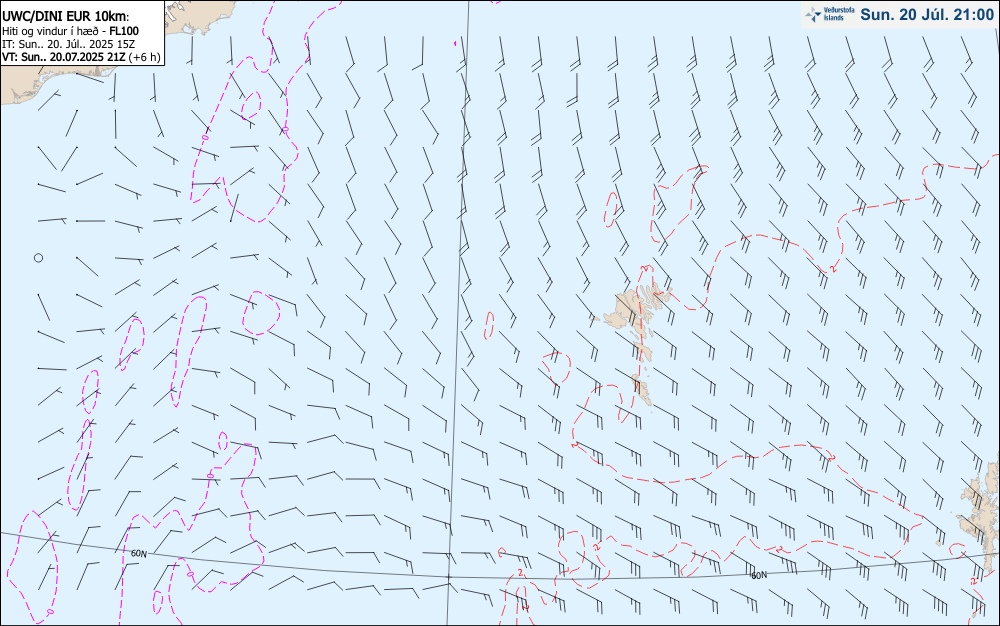
Task: Click the left '60N' latitude label
Action: 138,554
